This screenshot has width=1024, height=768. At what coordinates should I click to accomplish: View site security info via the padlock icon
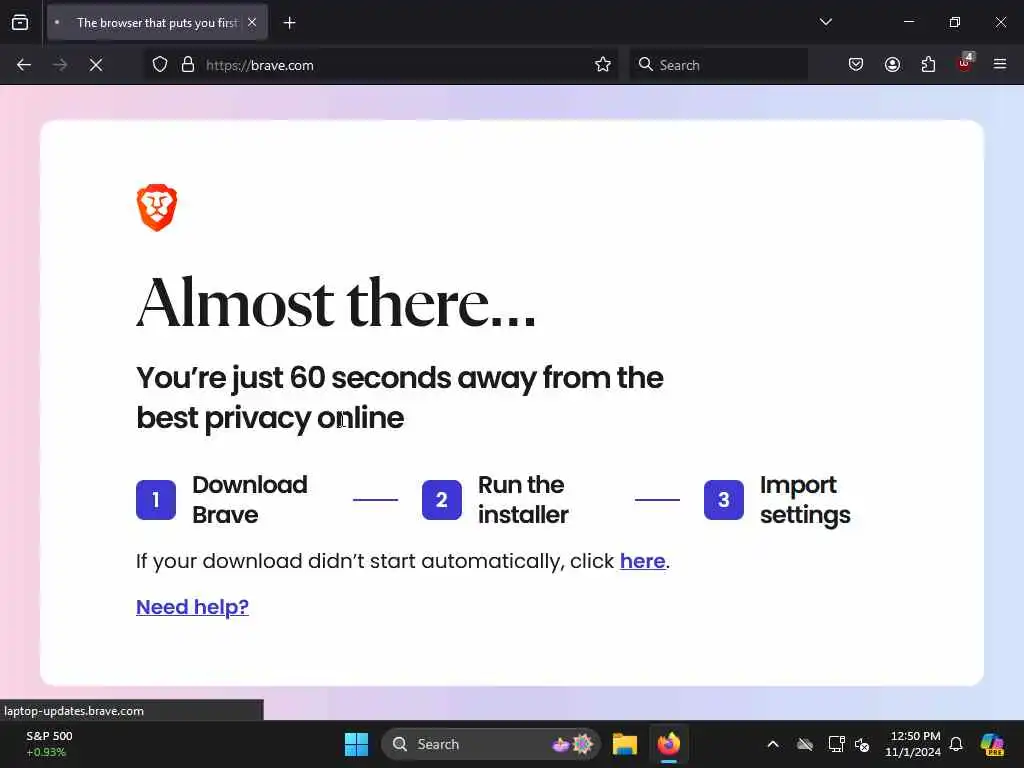click(188, 65)
